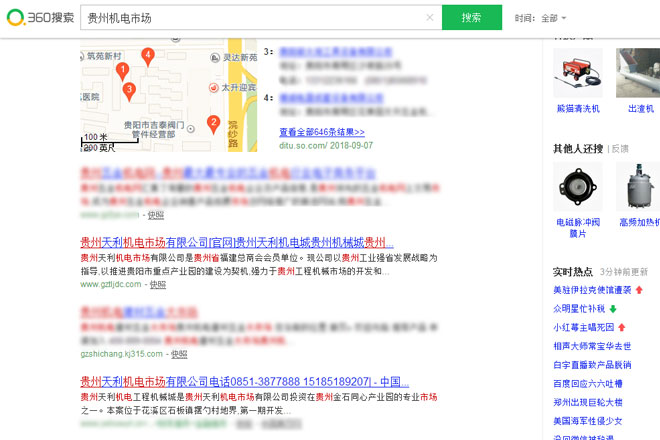The height and width of the screenshot is (440, 660).
Task: Open hot topic 郑州出现巨轮大楷
Action: pyautogui.click(x=588, y=402)
